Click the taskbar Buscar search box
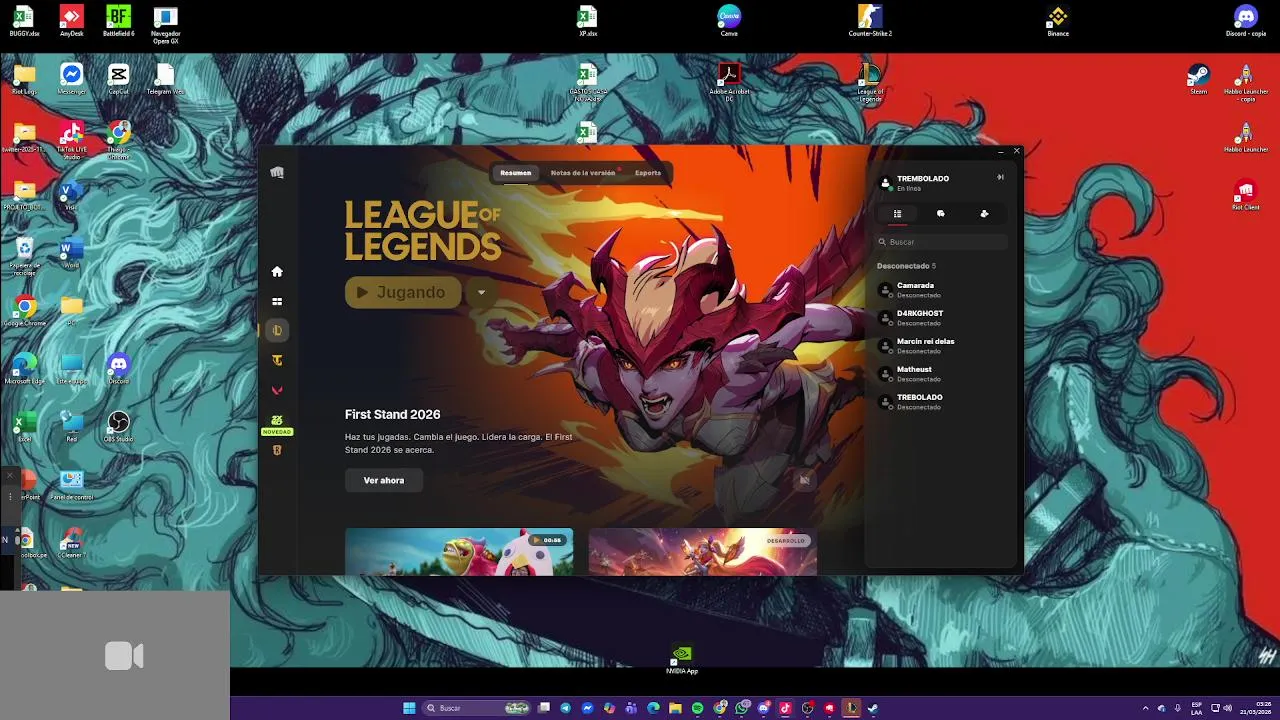 475,708
